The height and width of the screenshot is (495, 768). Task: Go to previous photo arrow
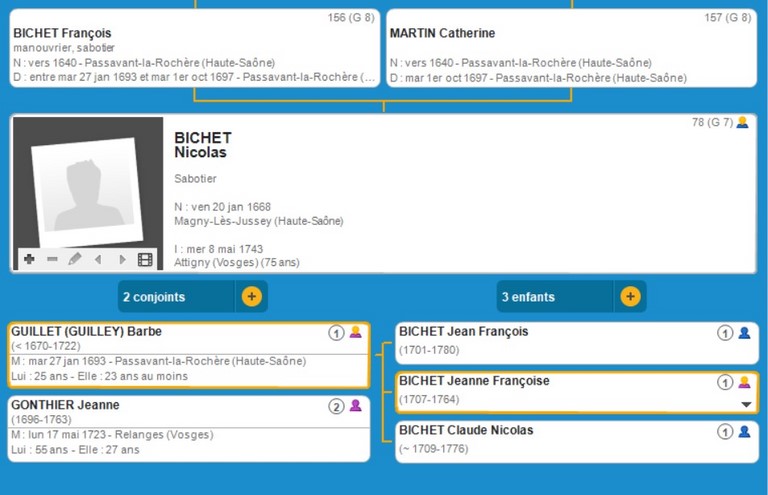point(98,259)
